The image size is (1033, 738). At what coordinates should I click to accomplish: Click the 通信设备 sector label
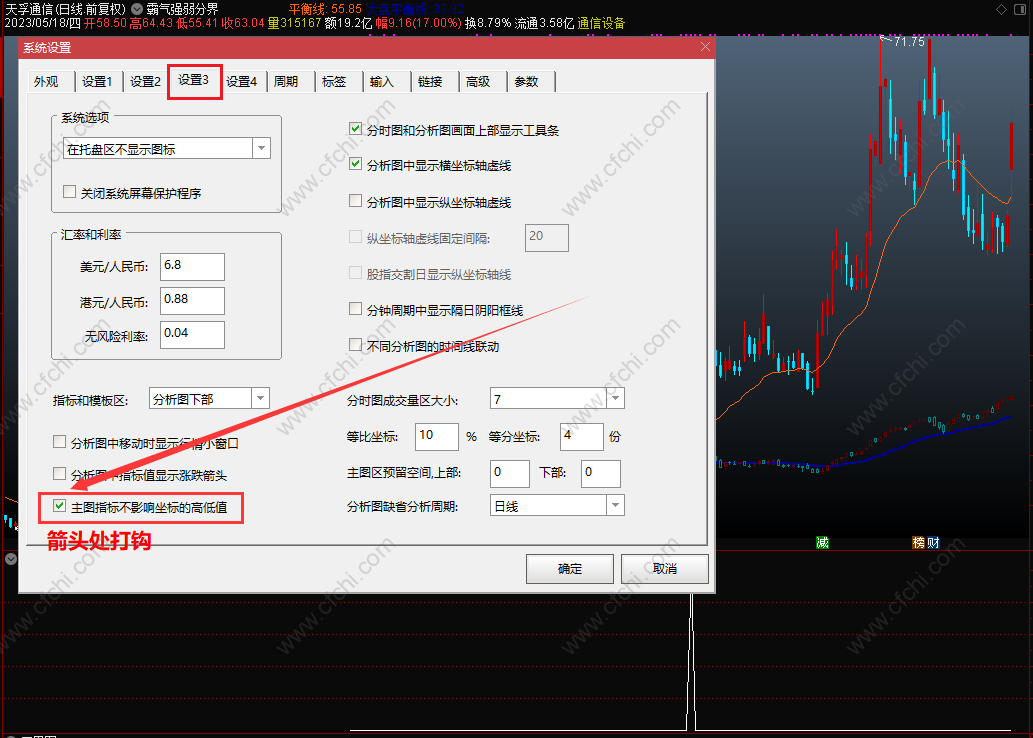pos(601,24)
